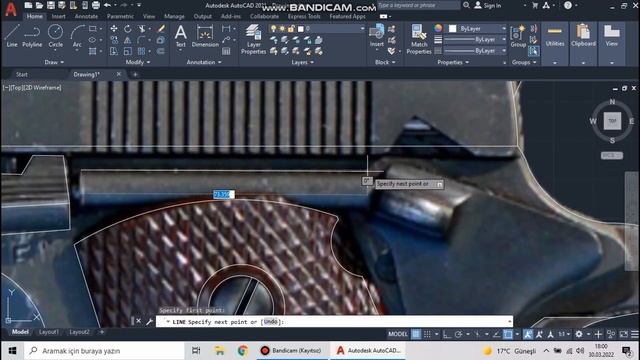Click the Hatch tool icon
This screenshot has width=640, height=360.
[x=93, y=51]
